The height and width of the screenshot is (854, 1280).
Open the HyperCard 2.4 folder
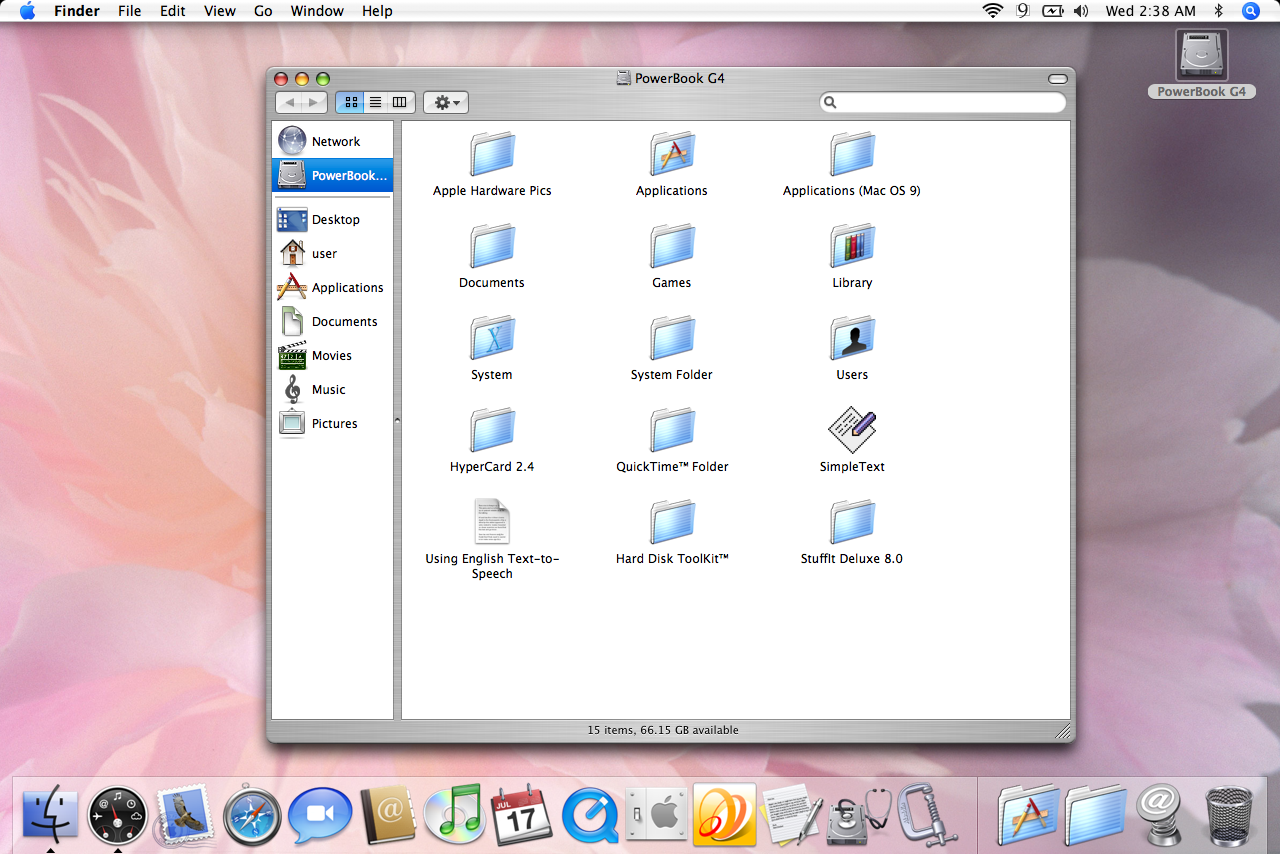492,430
